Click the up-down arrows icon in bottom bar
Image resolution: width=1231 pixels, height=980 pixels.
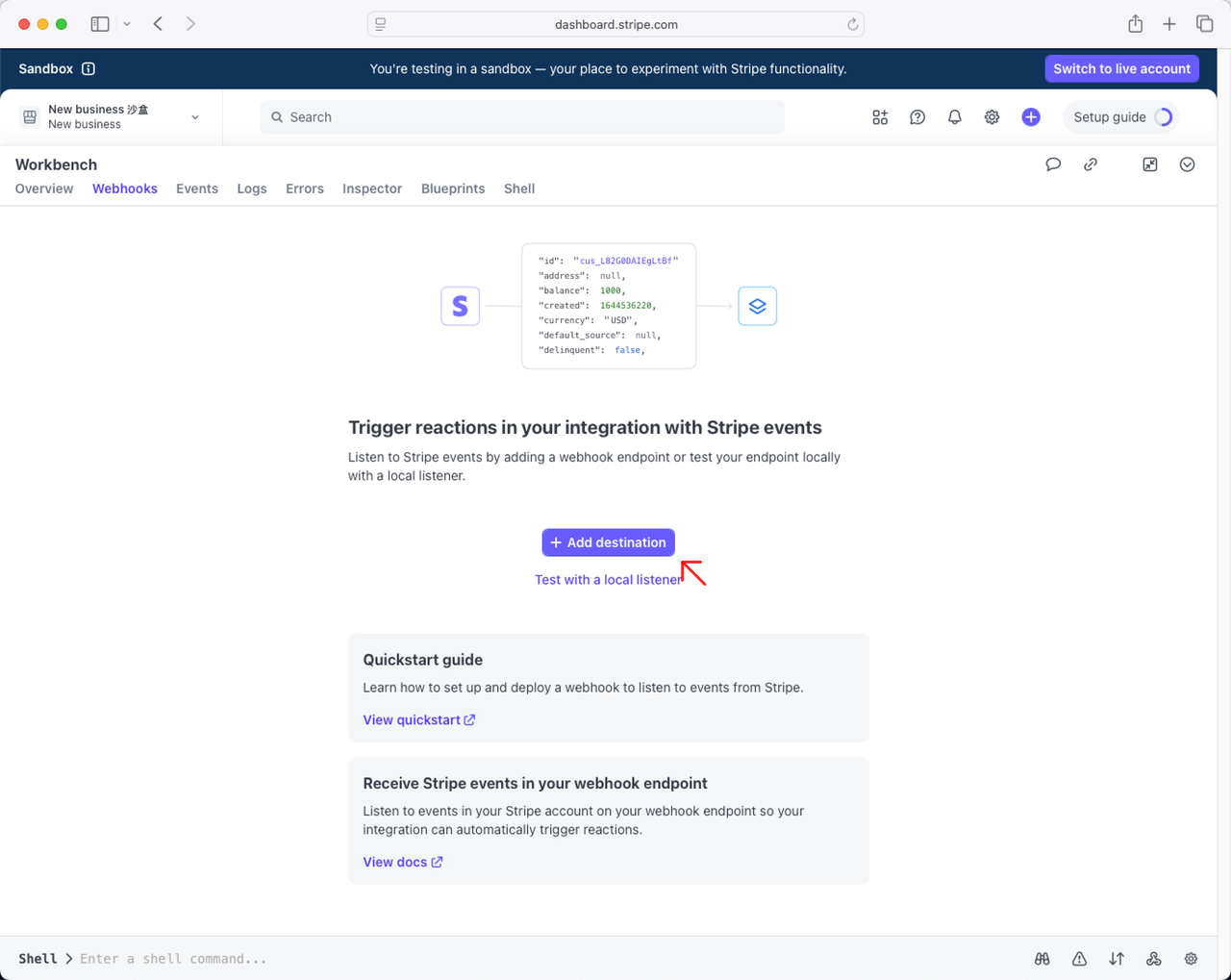tap(1117, 959)
